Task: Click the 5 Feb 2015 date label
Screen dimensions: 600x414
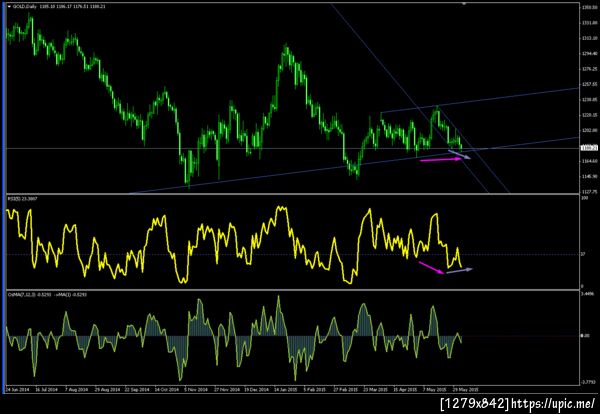Action: coord(316,389)
